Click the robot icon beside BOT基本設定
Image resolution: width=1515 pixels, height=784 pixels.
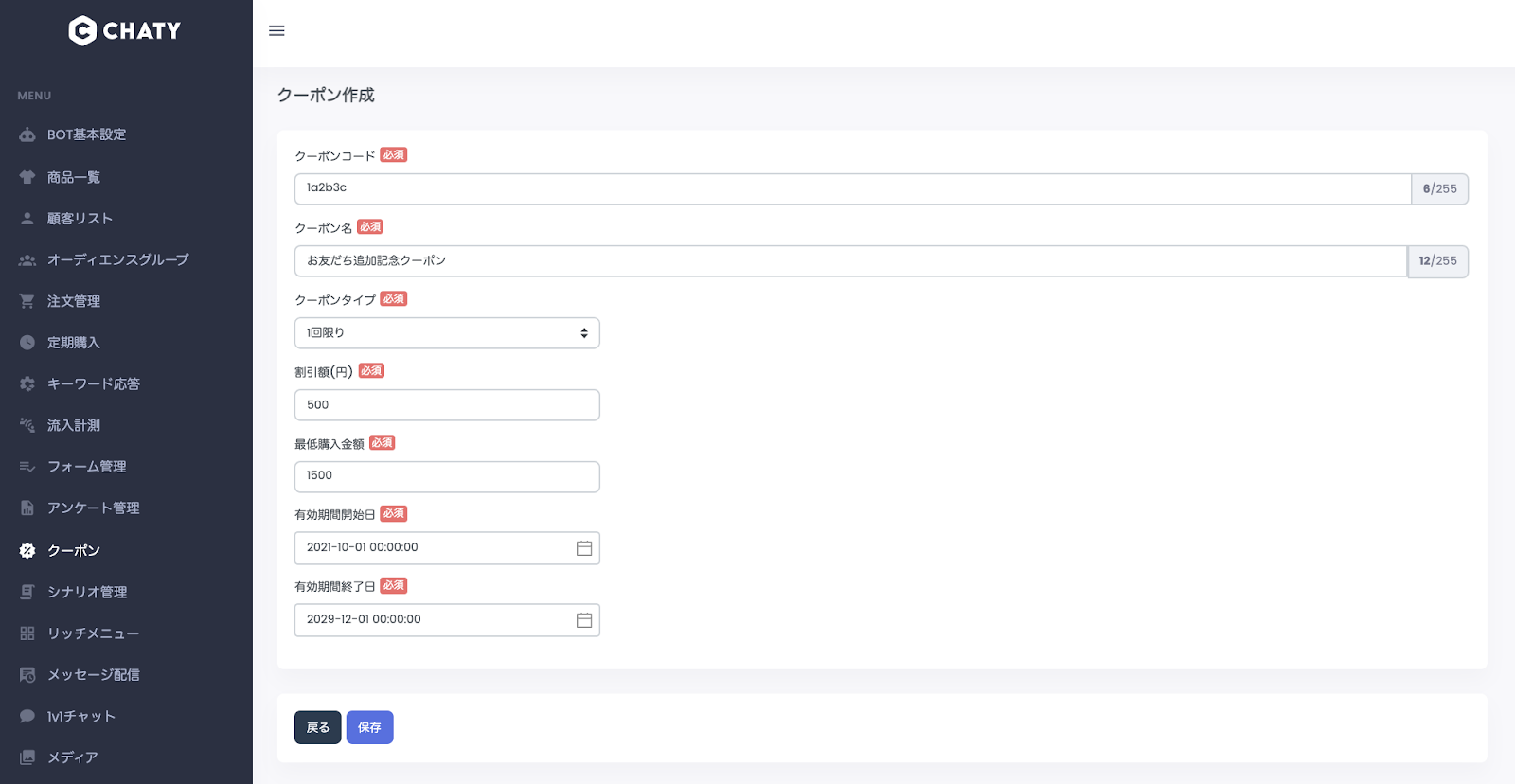[27, 135]
